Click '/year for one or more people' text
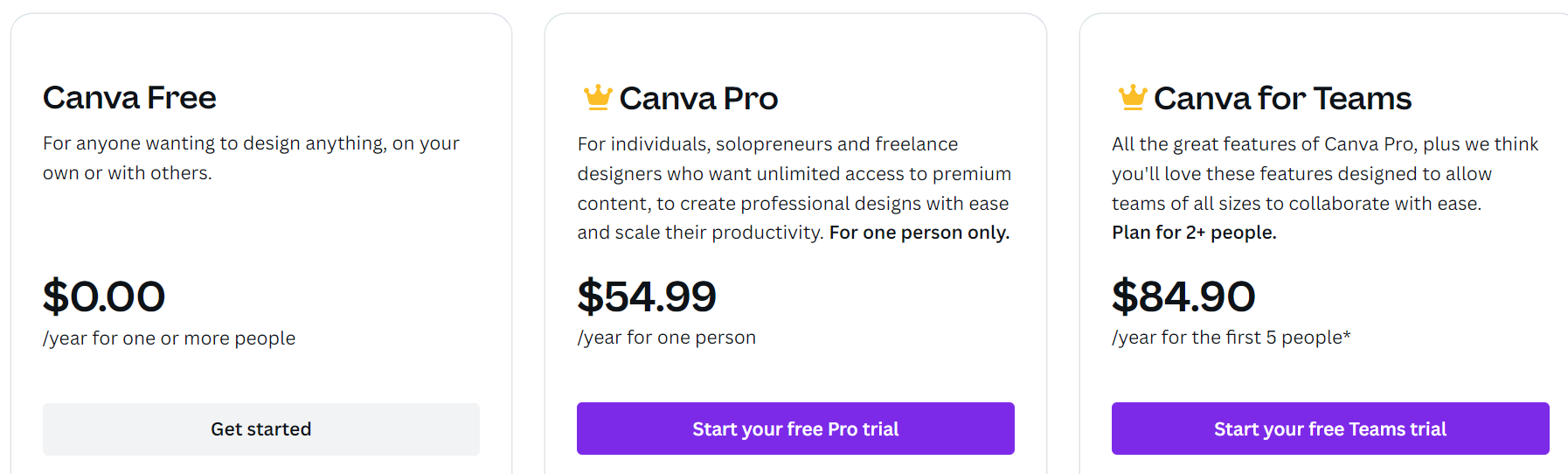Image resolution: width=1568 pixels, height=474 pixels. click(170, 338)
